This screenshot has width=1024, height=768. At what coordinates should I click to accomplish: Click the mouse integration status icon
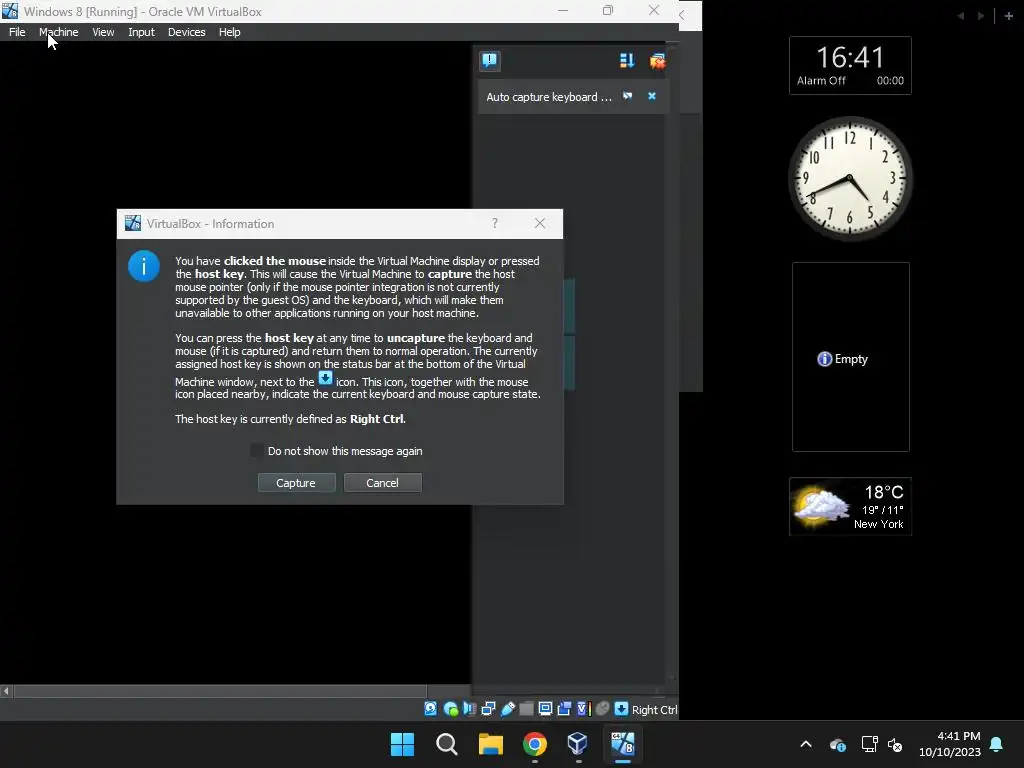point(603,709)
